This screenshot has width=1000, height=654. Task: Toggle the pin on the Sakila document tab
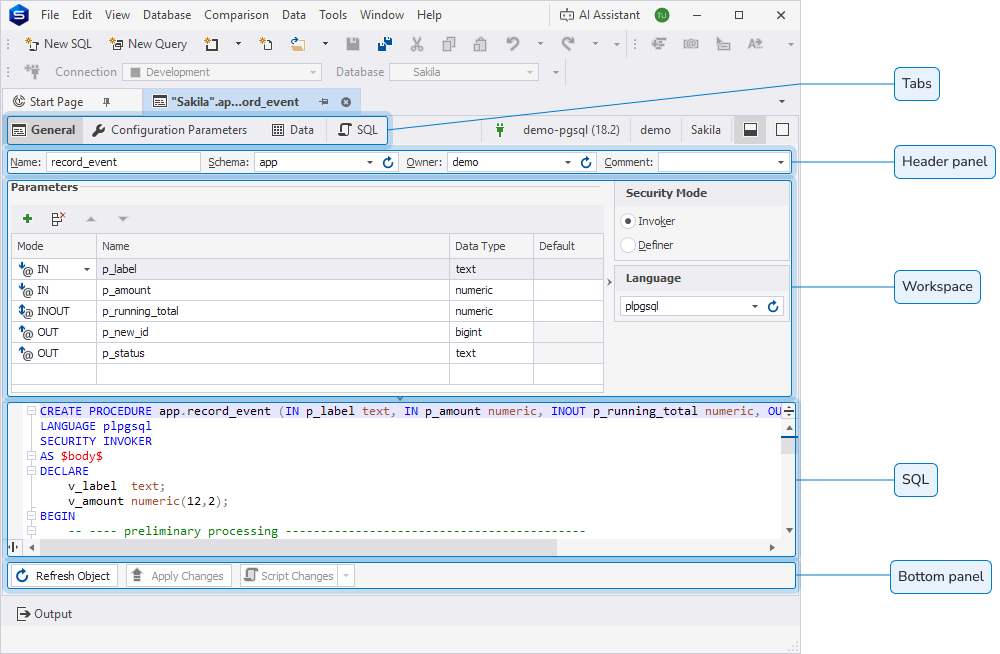(x=324, y=102)
